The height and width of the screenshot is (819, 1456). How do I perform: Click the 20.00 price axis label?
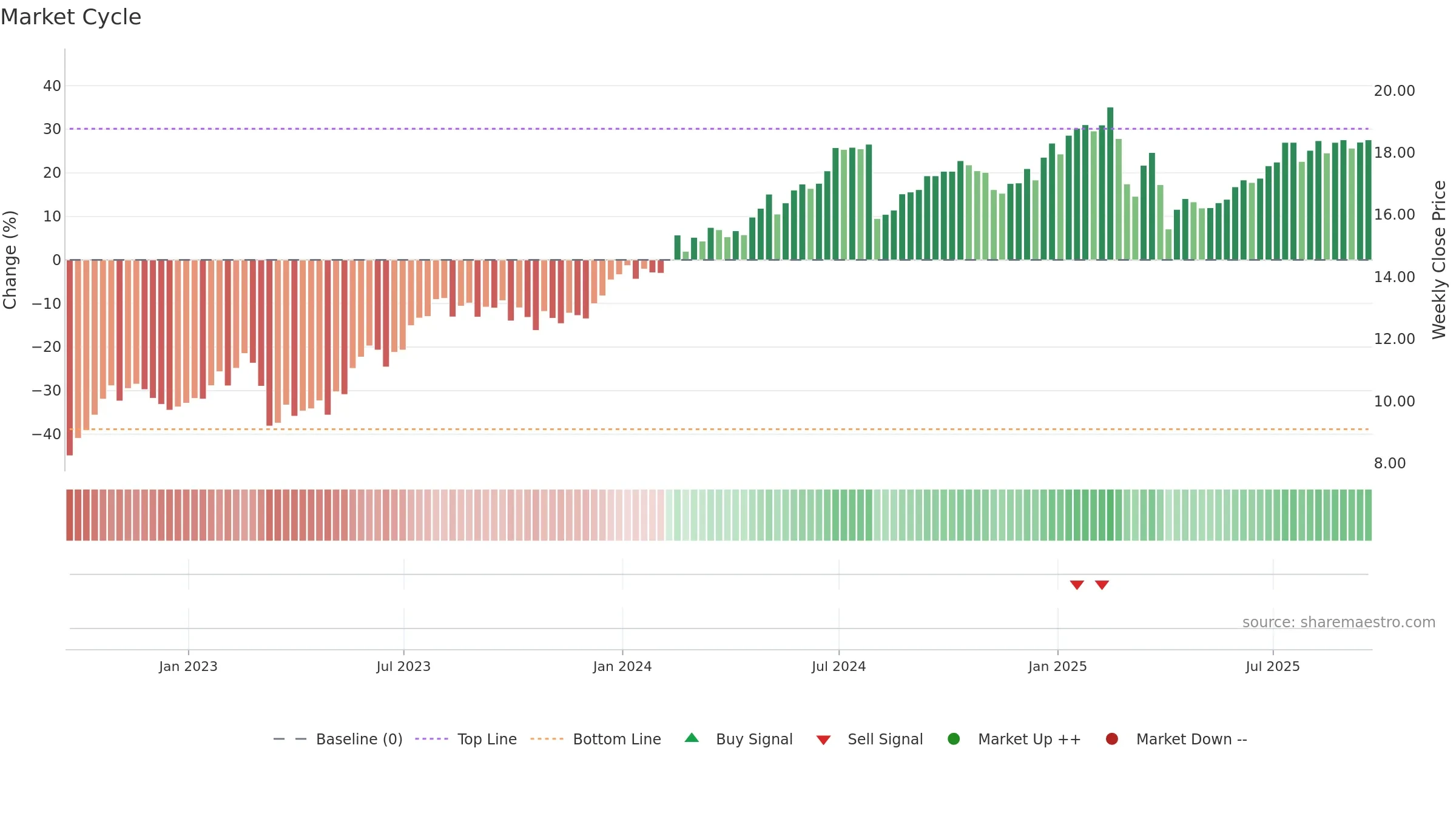tap(1394, 90)
